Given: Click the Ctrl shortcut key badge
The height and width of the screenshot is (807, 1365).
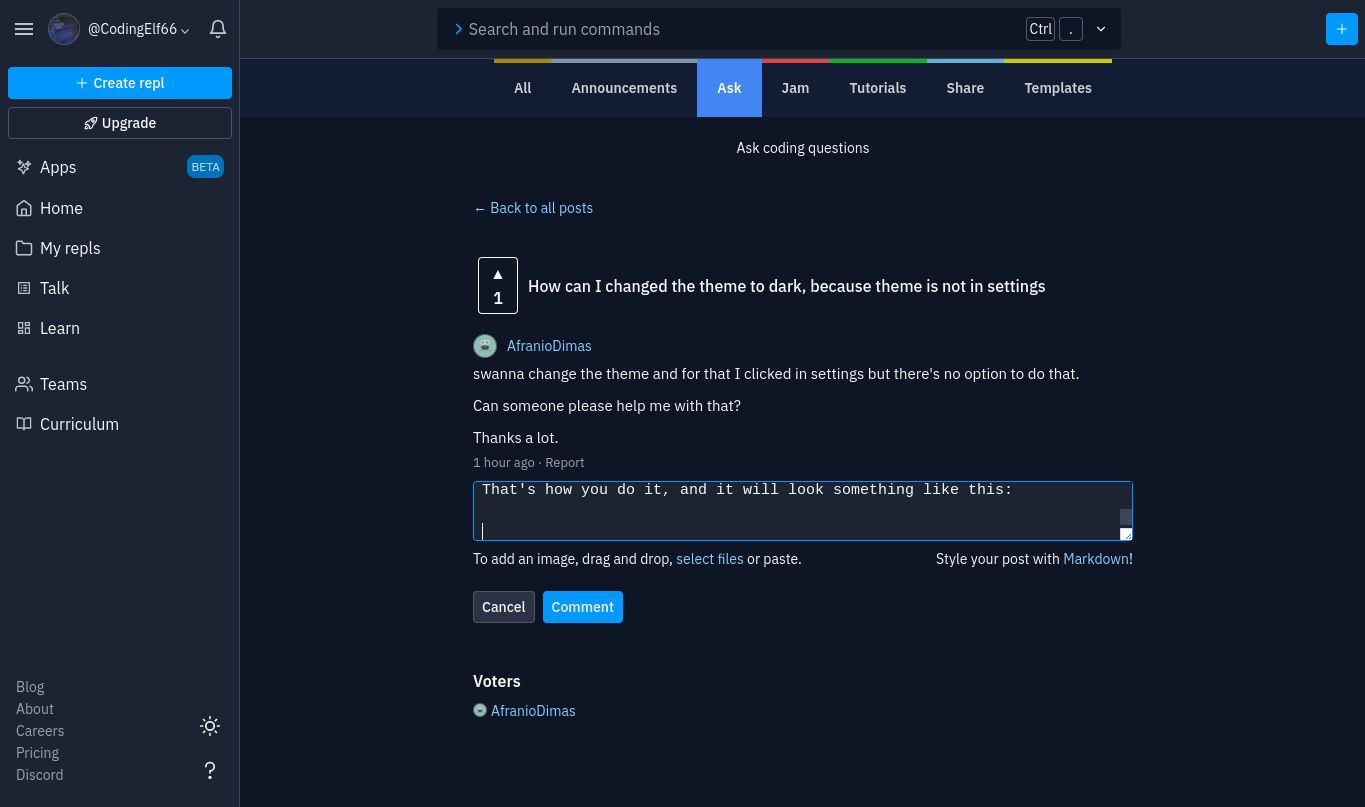Looking at the screenshot, I should click(x=1041, y=29).
